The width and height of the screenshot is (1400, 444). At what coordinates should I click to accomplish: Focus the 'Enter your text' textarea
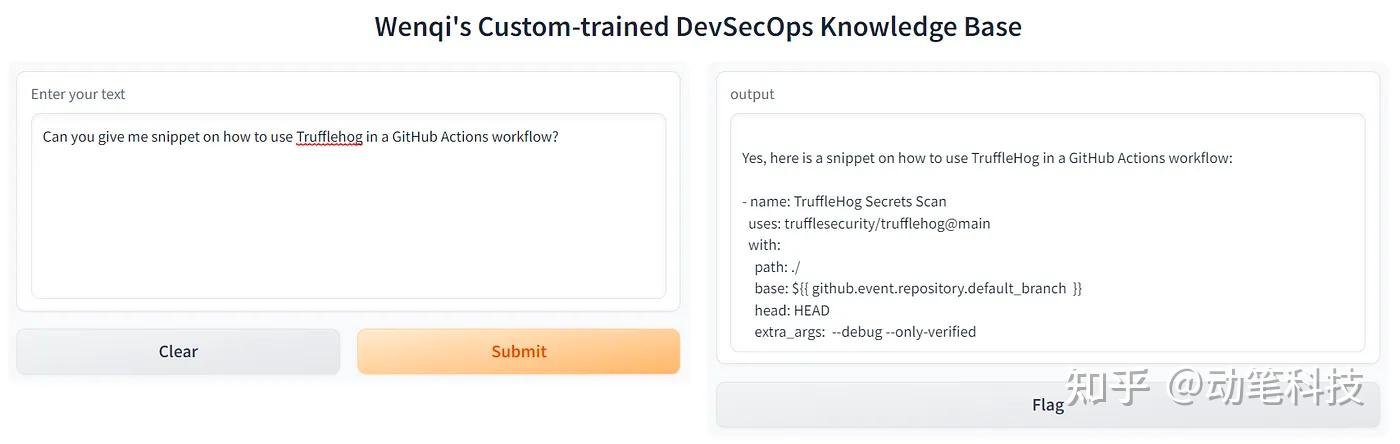click(x=348, y=206)
